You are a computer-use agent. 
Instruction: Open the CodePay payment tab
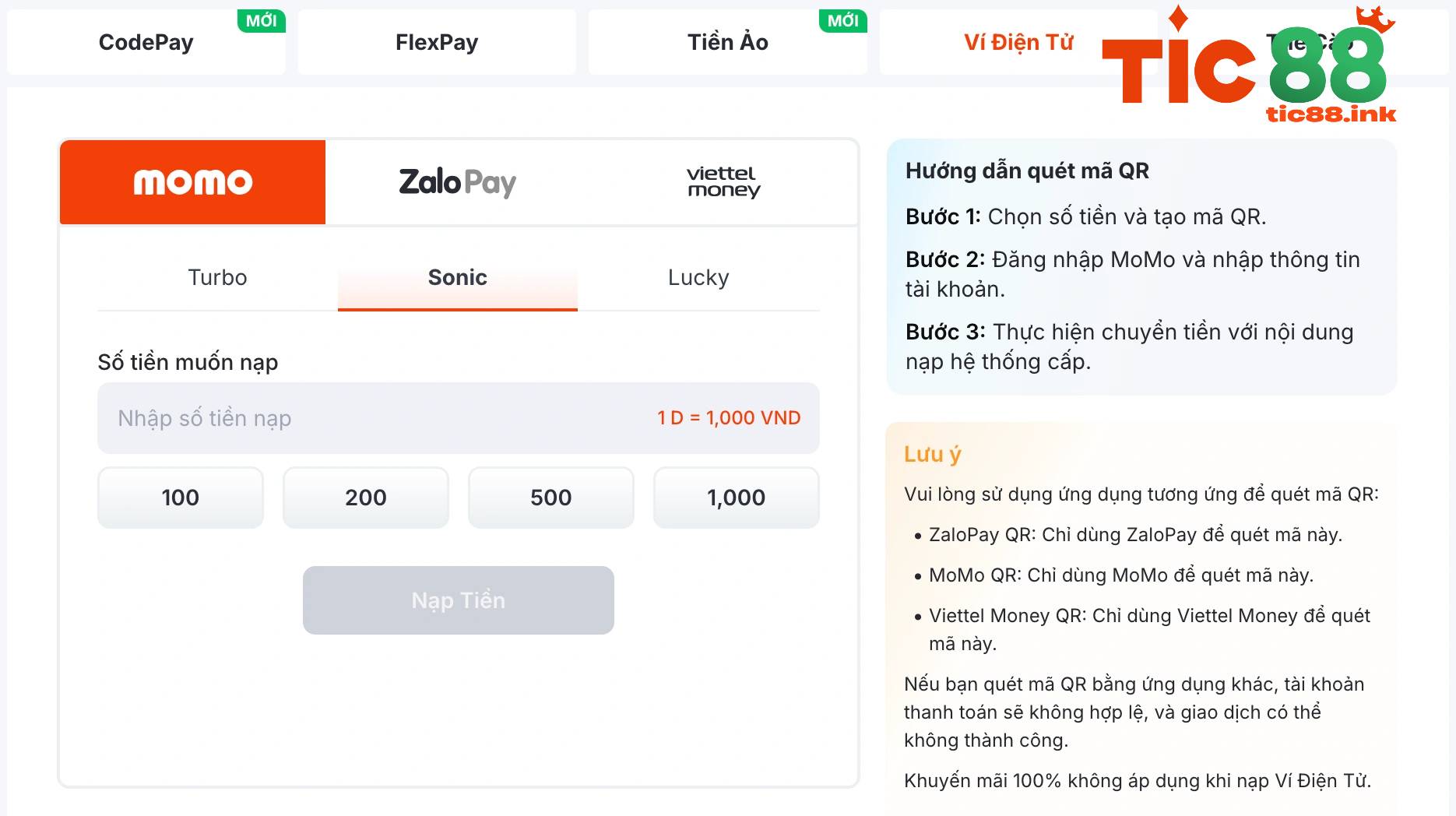pyautogui.click(x=146, y=42)
